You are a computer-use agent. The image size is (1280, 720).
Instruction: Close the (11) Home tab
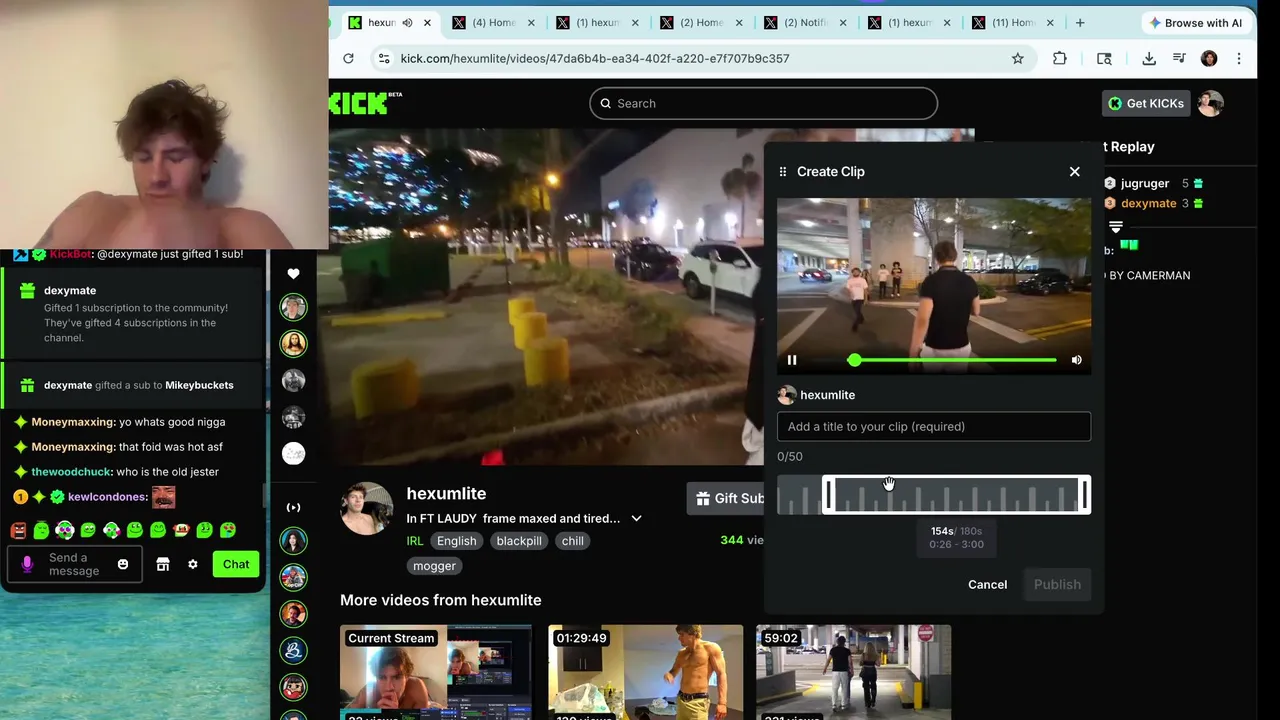[x=1051, y=22]
